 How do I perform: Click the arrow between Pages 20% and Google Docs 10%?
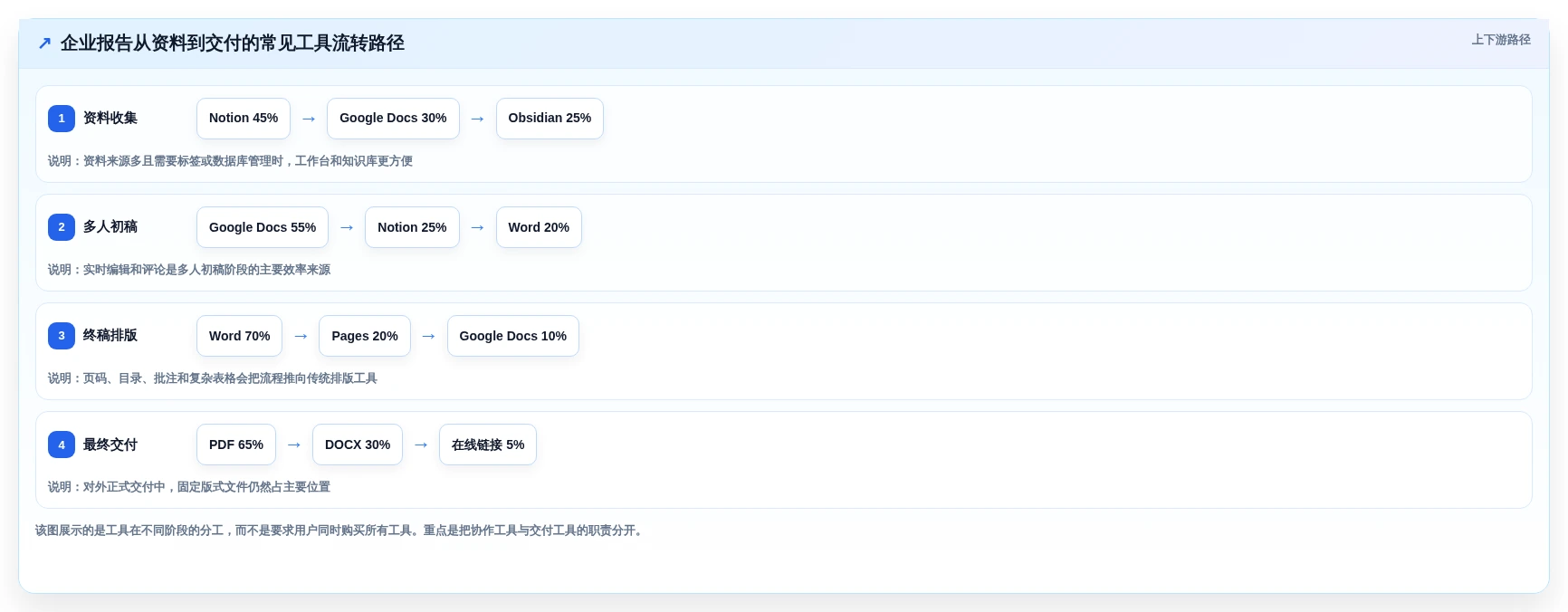point(429,336)
